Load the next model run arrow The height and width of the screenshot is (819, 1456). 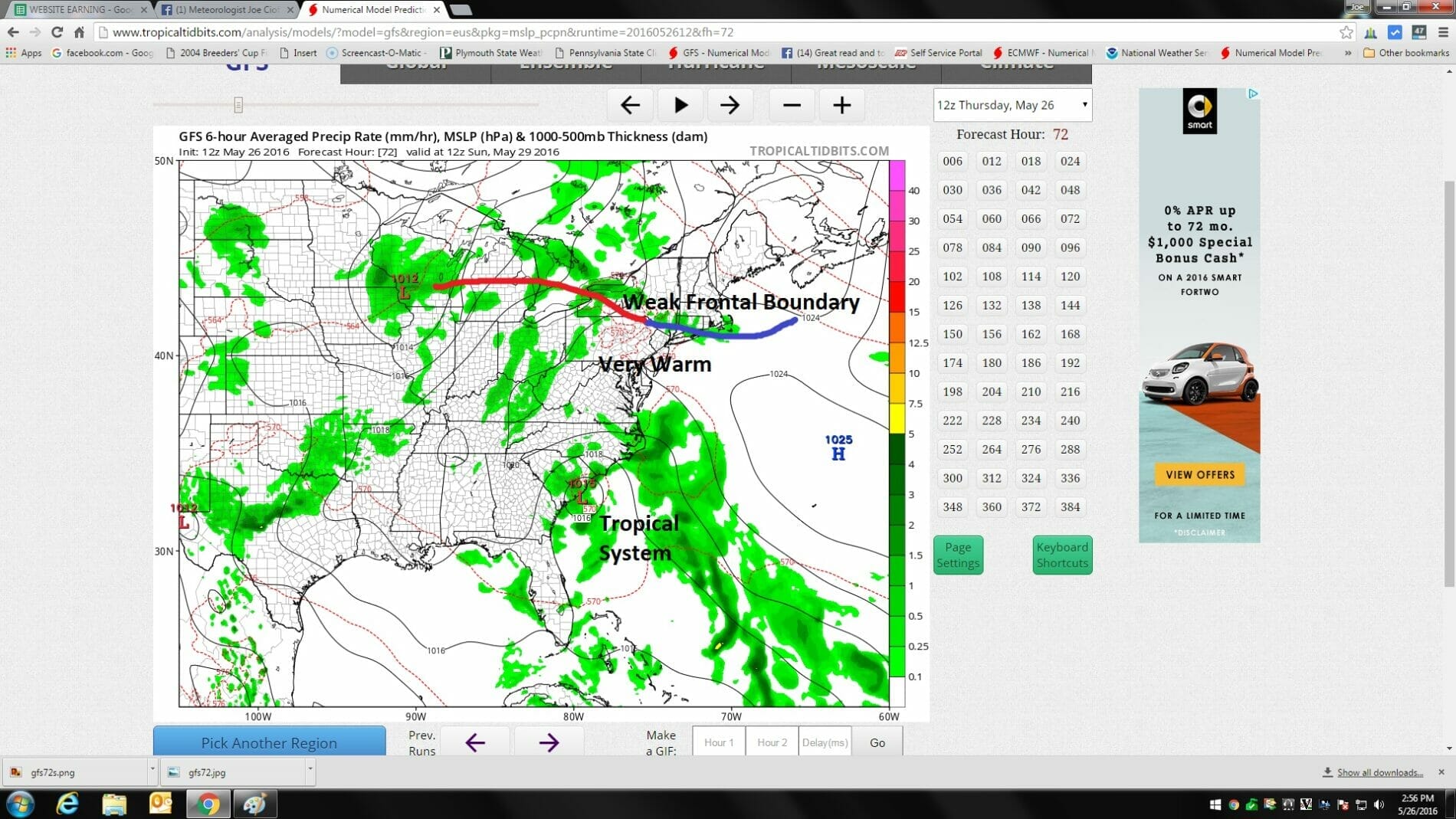point(549,742)
